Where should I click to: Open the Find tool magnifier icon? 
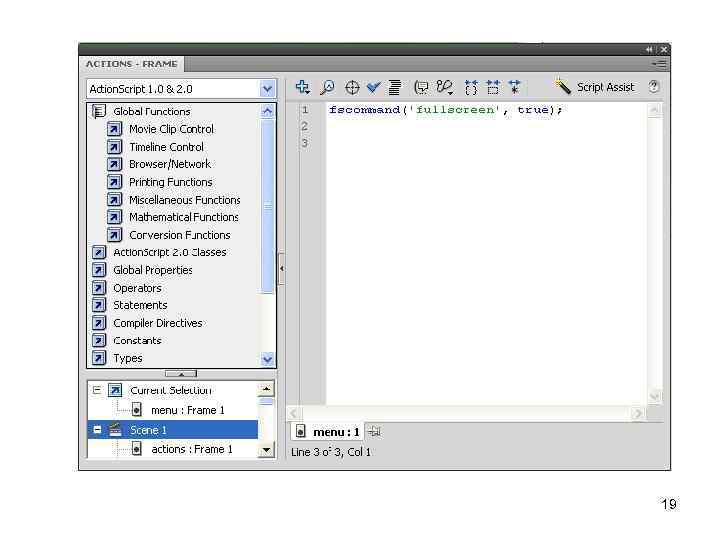click(327, 87)
